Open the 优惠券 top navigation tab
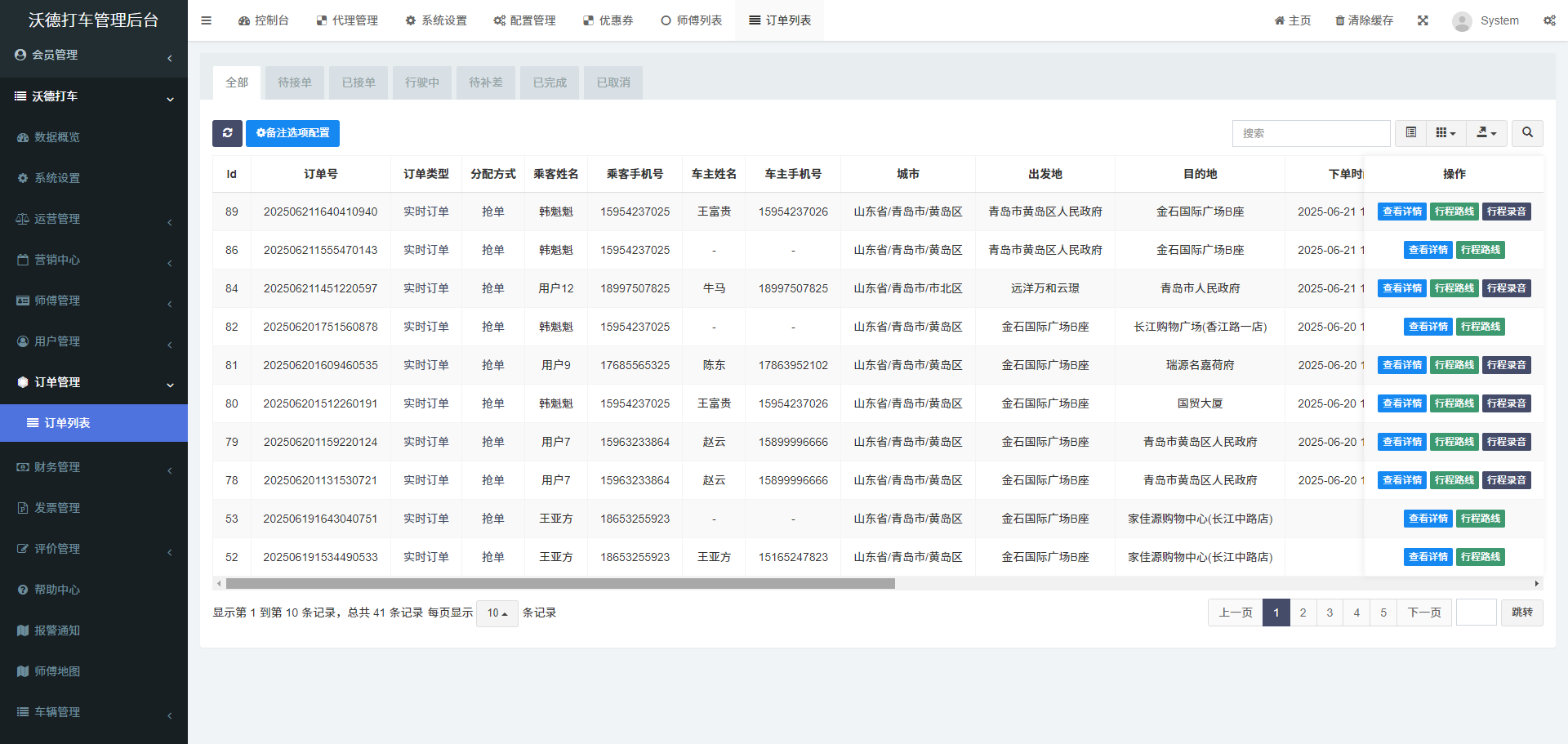 608,20
